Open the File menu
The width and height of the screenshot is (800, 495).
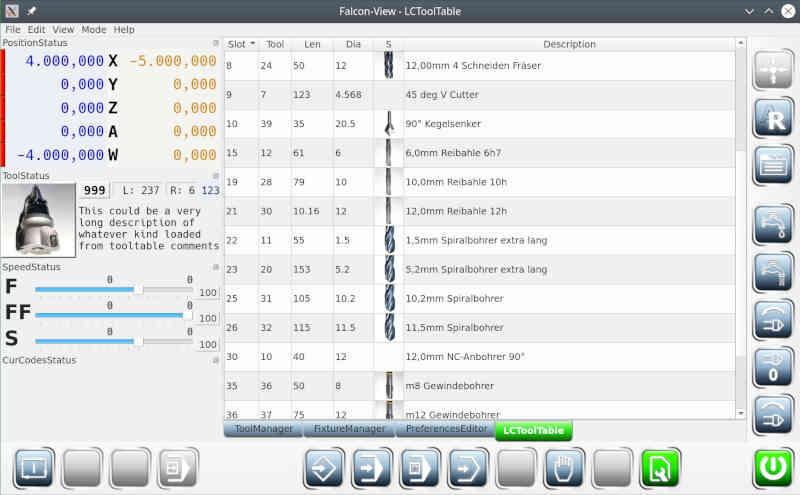tap(13, 30)
